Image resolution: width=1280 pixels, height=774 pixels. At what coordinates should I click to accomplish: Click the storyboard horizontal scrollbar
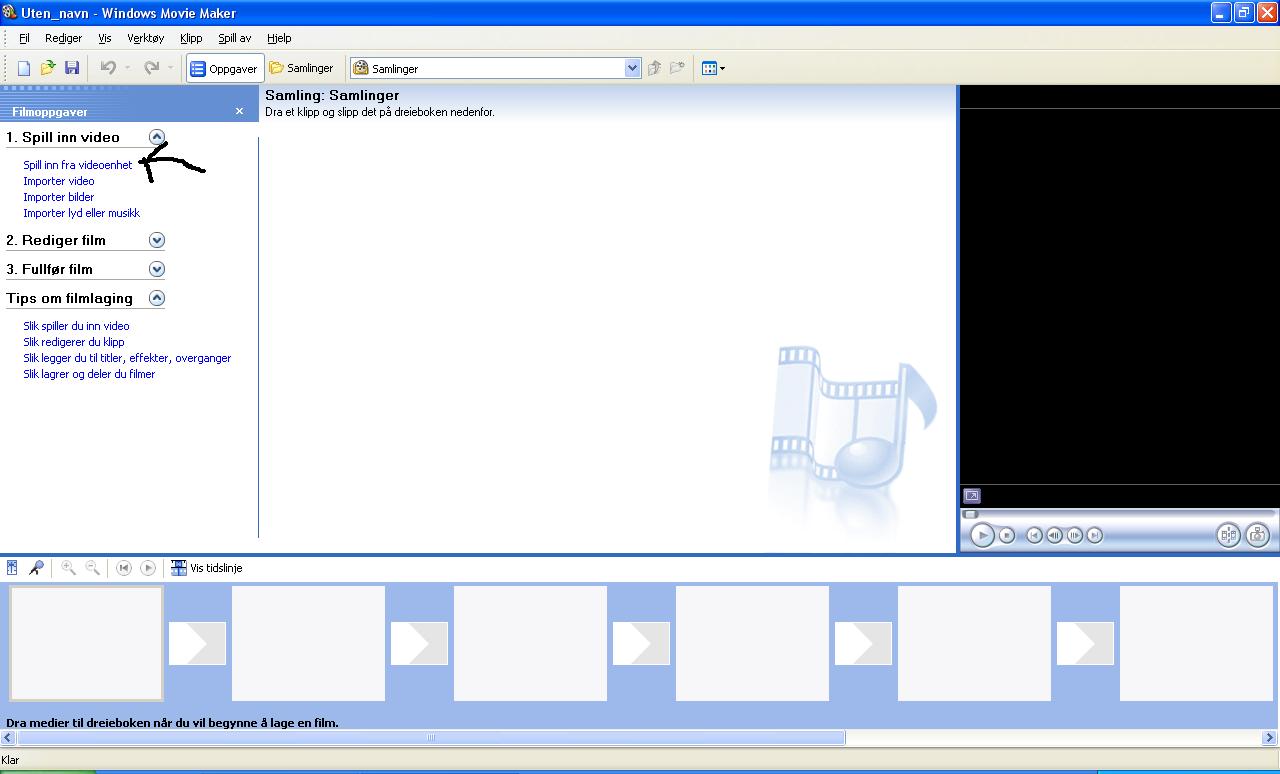click(431, 738)
